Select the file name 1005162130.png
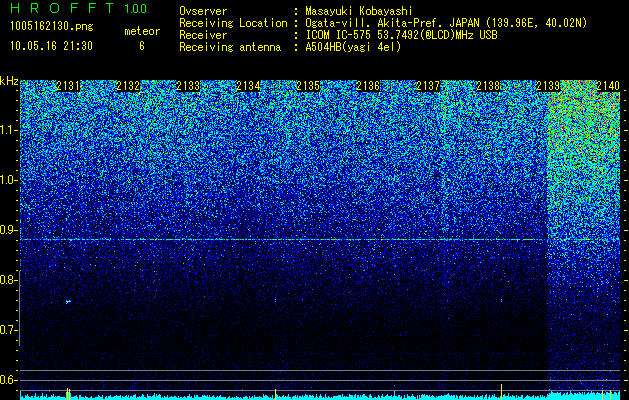 click(x=52, y=27)
